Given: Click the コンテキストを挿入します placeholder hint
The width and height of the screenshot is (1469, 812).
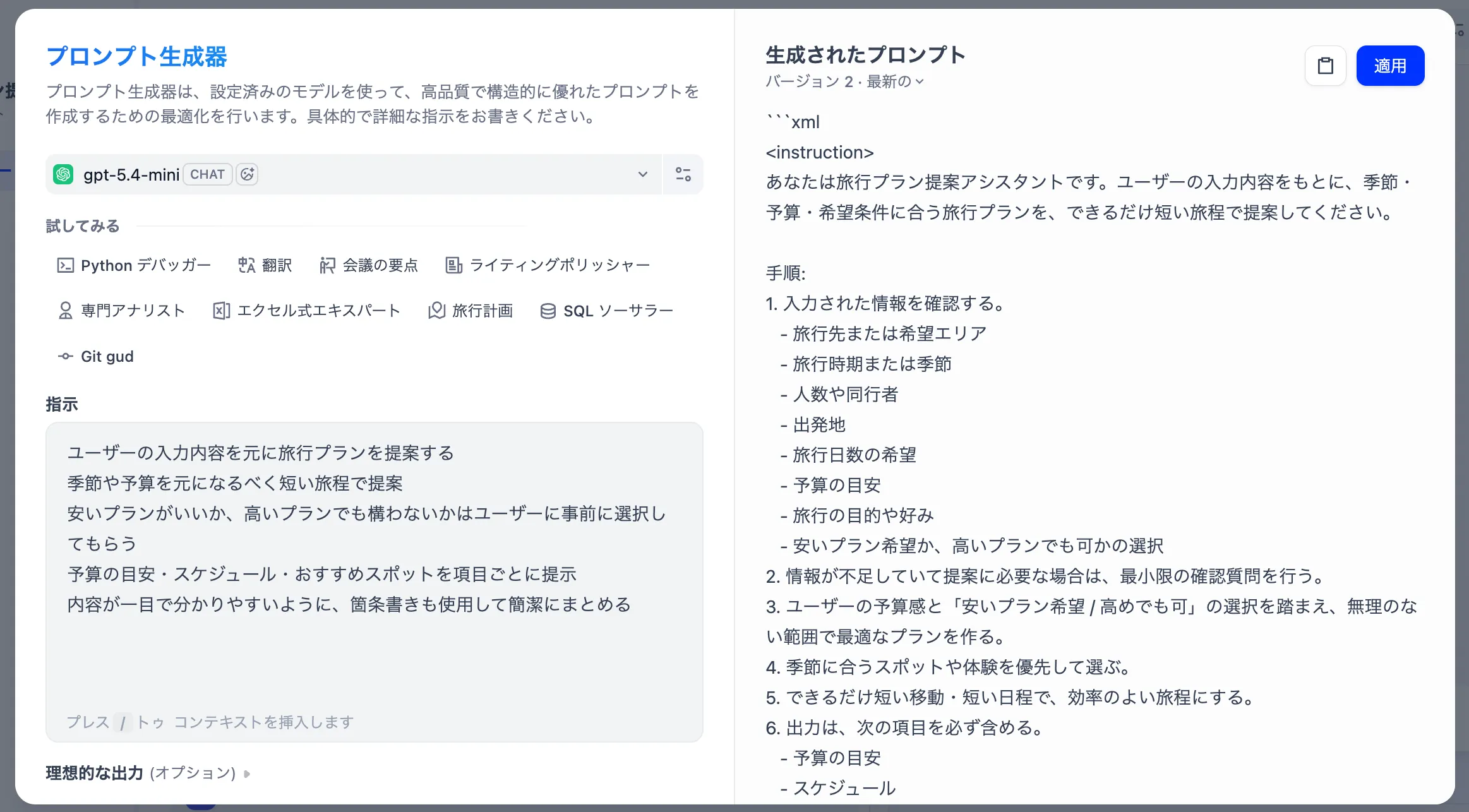Looking at the screenshot, I should (264, 722).
